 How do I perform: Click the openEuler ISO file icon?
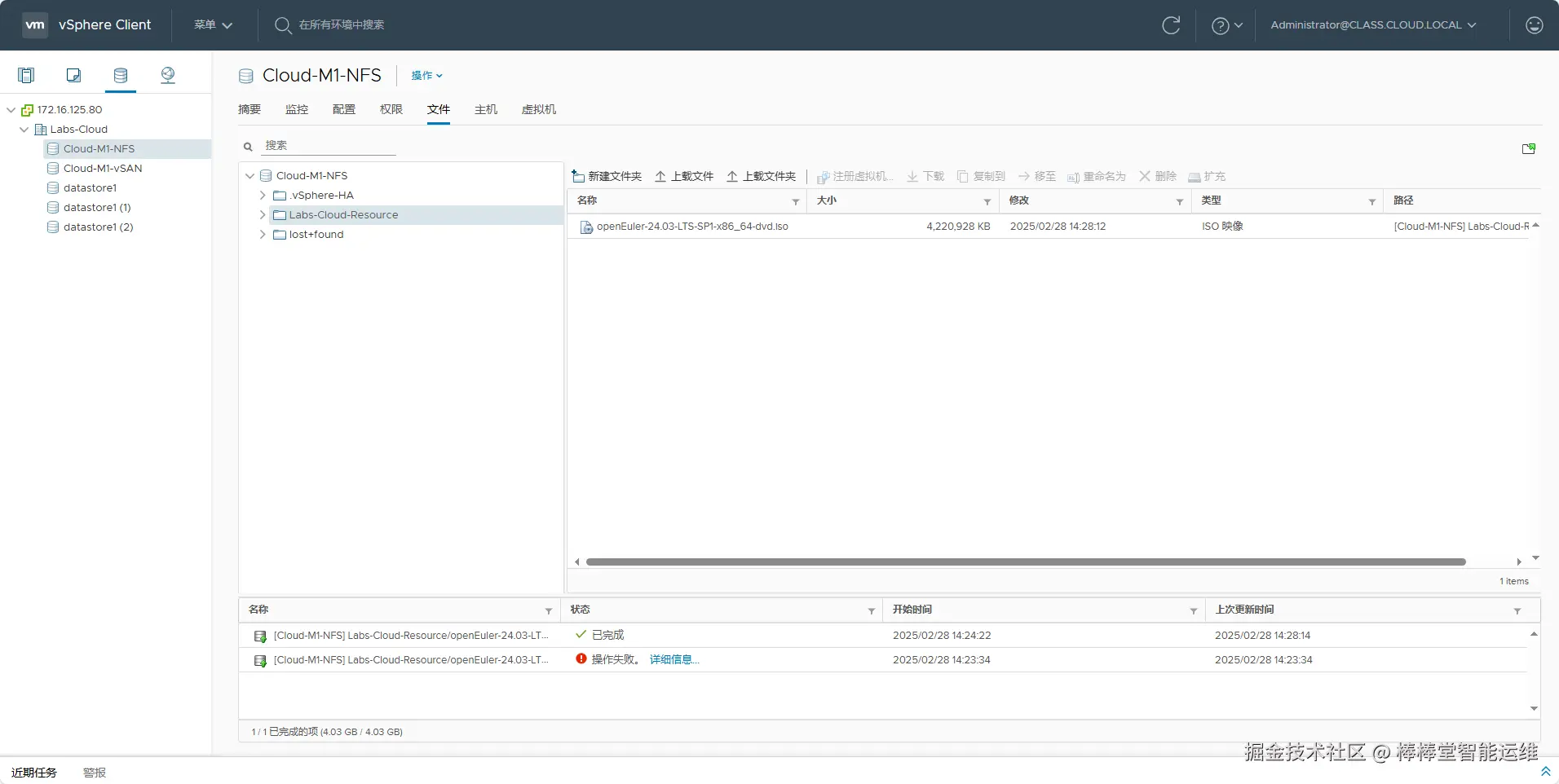pyautogui.click(x=586, y=227)
